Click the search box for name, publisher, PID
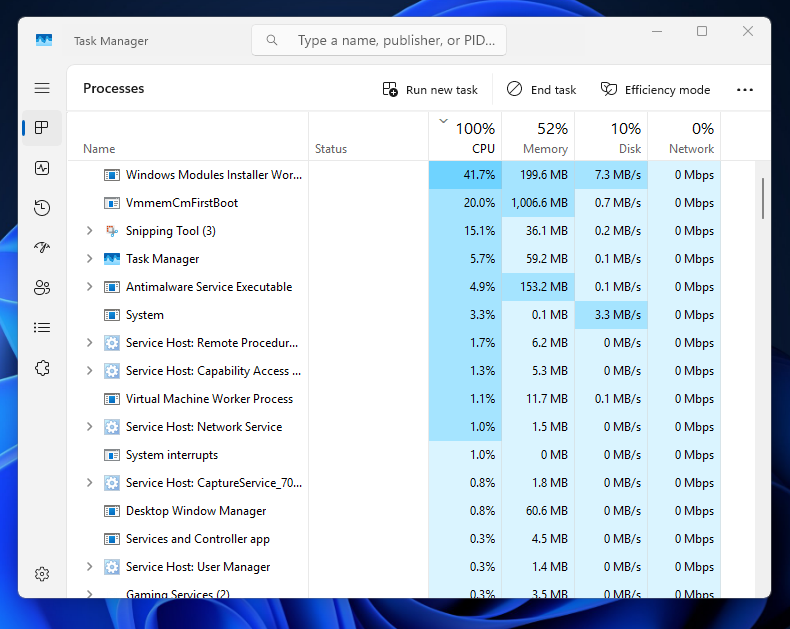The image size is (790, 629). tap(379, 40)
